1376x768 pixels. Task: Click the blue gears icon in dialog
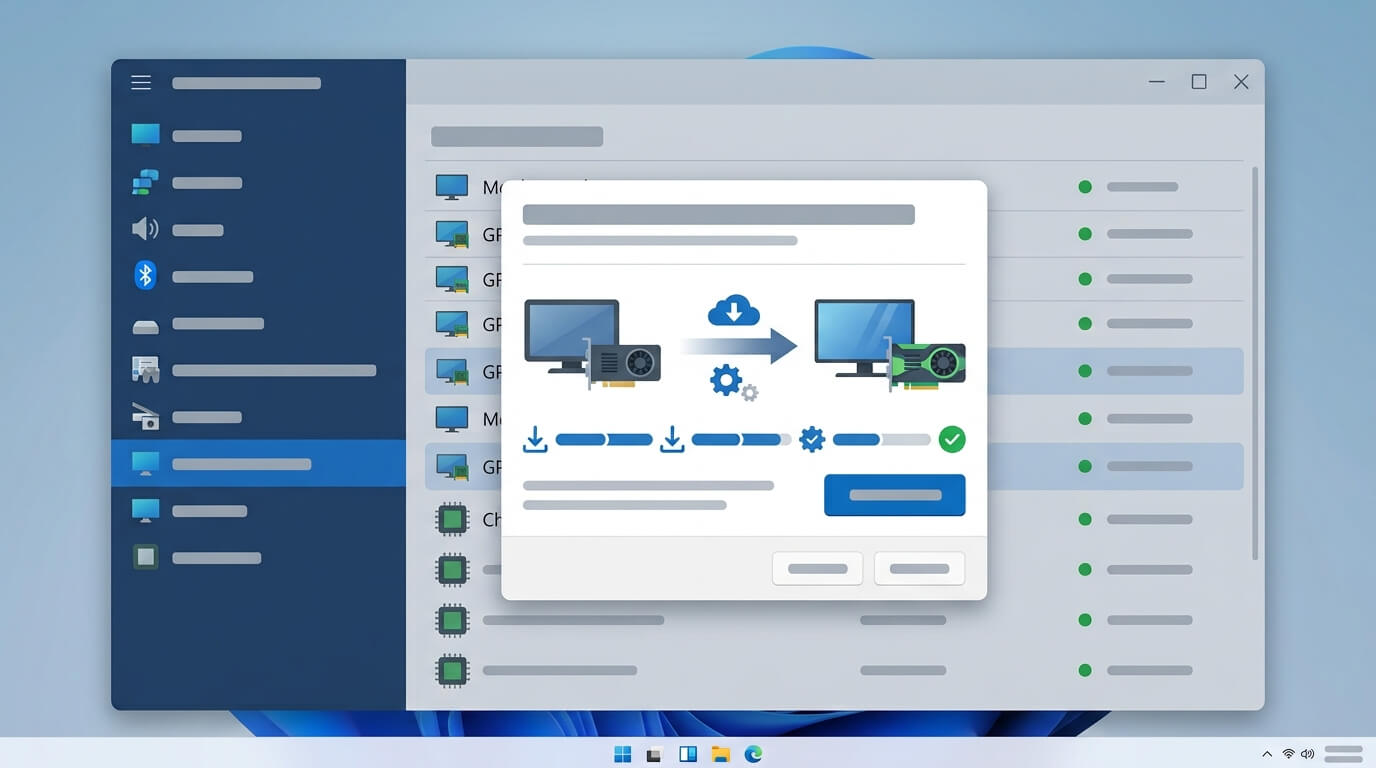point(733,382)
